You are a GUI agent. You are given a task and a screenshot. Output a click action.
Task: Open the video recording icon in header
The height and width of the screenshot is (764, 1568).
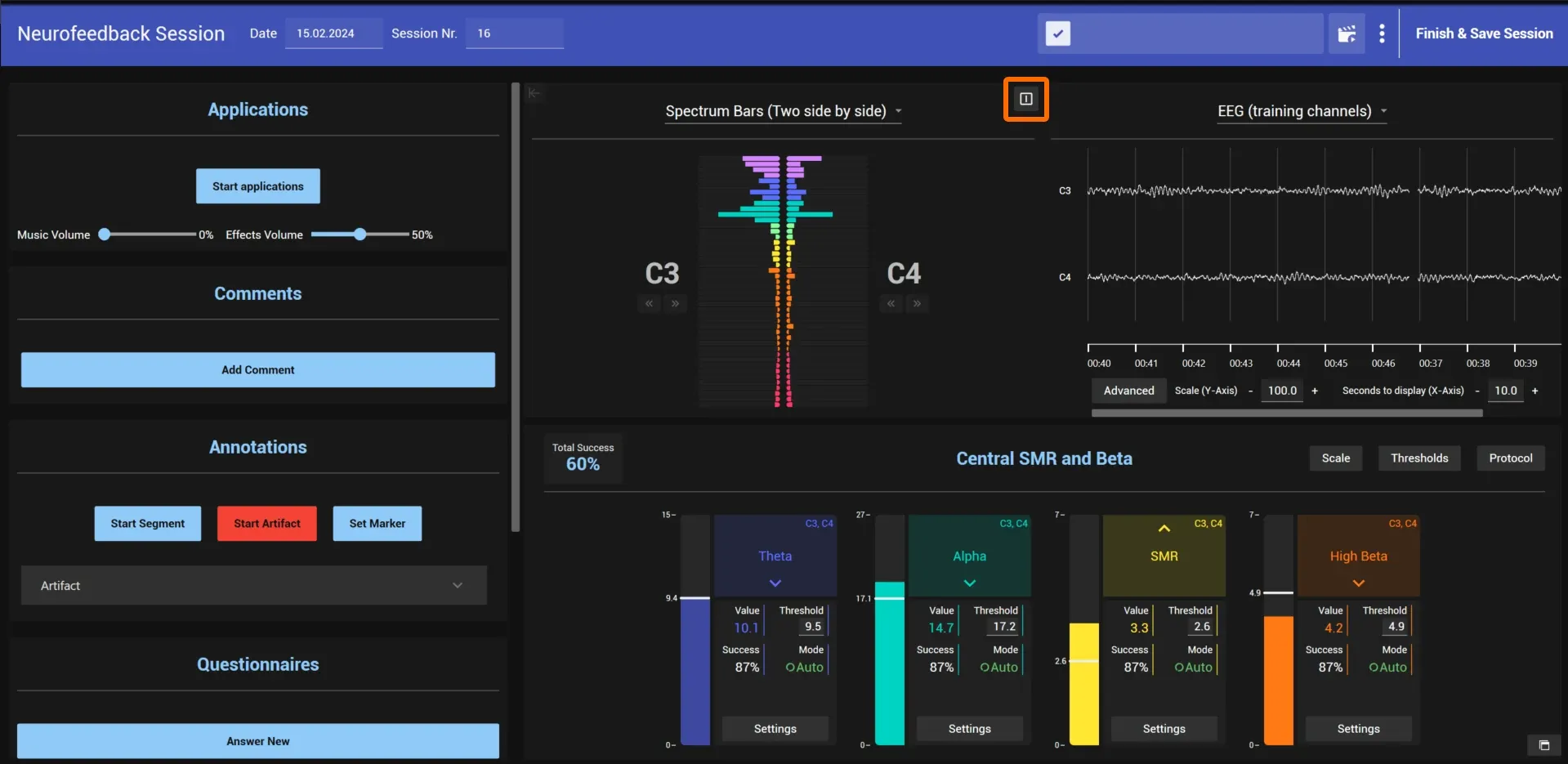point(1346,34)
